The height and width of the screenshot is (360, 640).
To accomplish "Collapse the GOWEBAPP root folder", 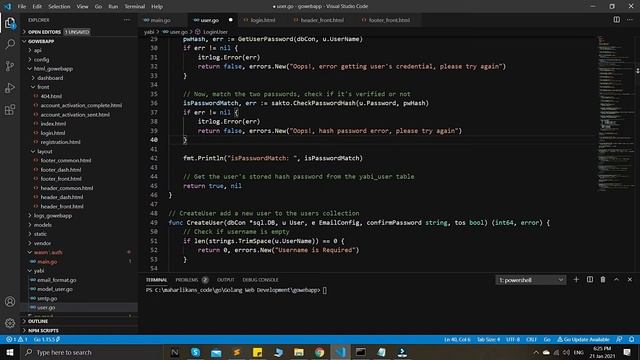I will (41, 41).
